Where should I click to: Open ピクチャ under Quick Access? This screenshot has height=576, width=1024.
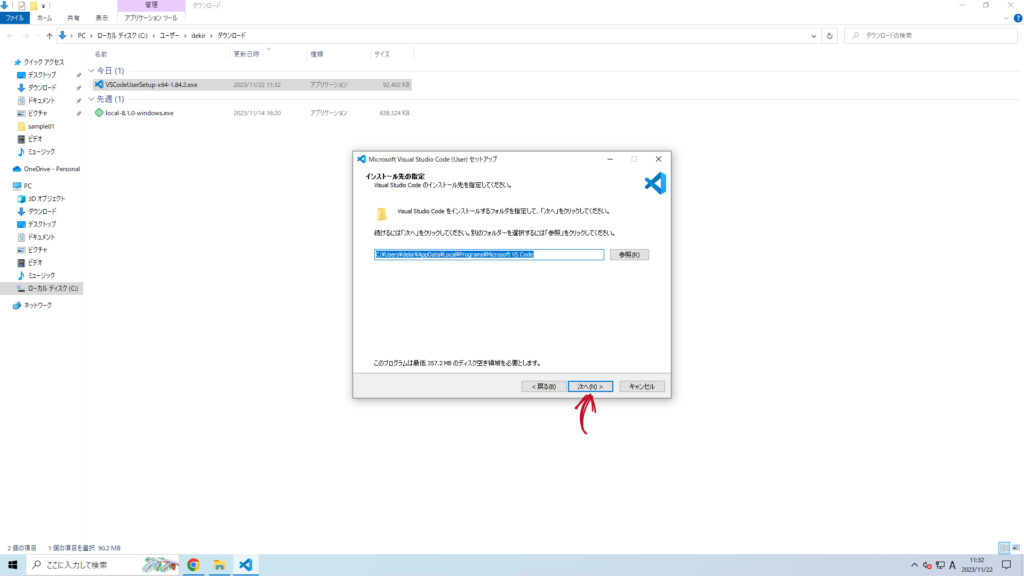coord(37,114)
